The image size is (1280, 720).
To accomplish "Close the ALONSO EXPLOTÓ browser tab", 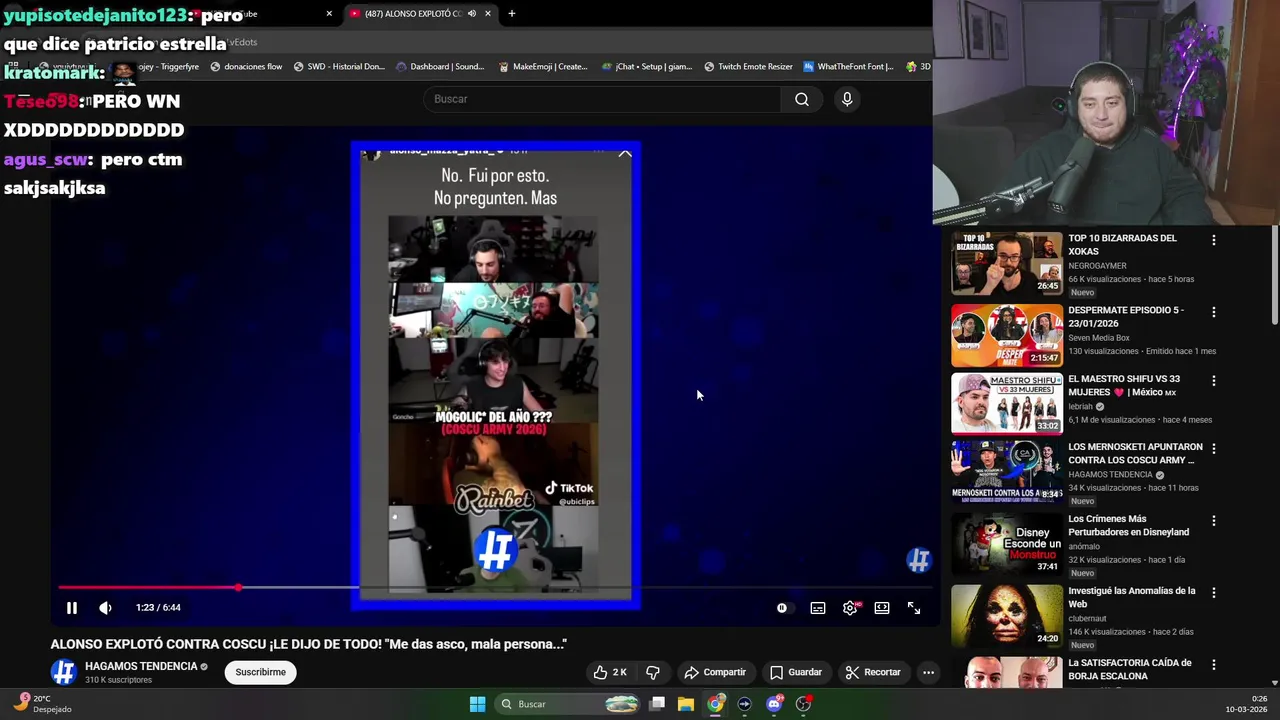I will (x=488, y=14).
